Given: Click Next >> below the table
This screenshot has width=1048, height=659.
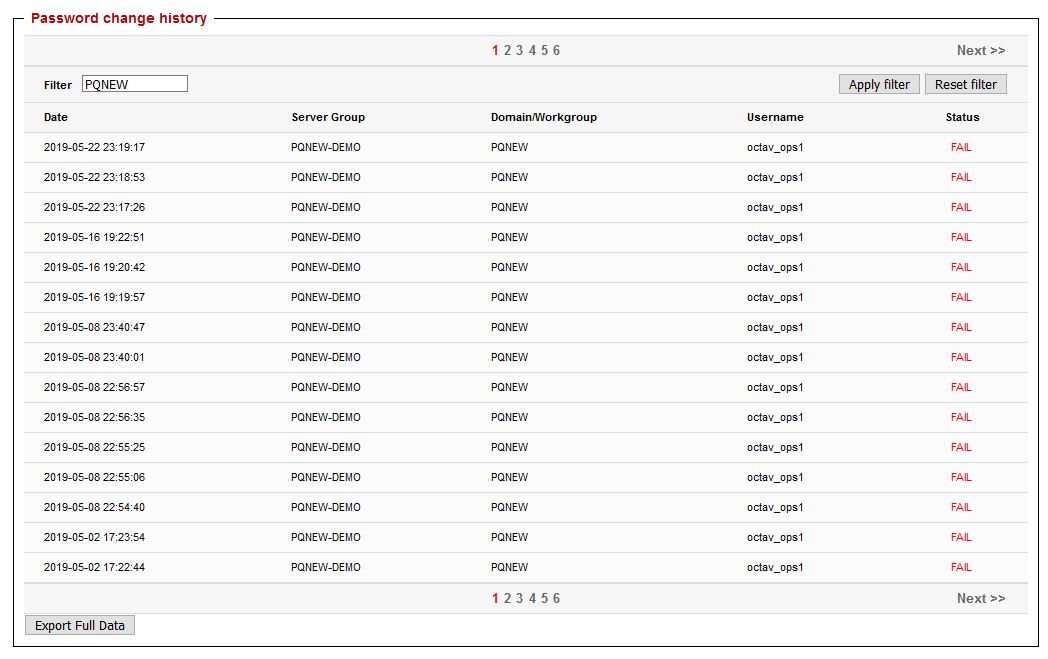Looking at the screenshot, I should click(x=980, y=599).
